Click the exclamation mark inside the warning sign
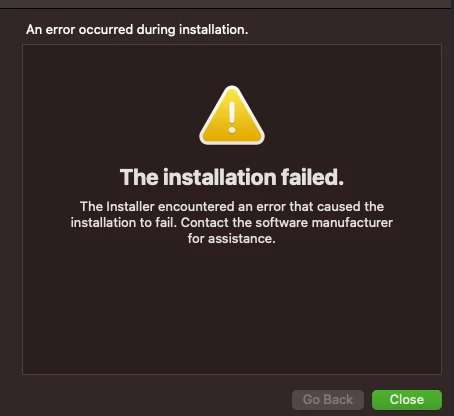Screen dimensions: 454x416 [232, 118]
